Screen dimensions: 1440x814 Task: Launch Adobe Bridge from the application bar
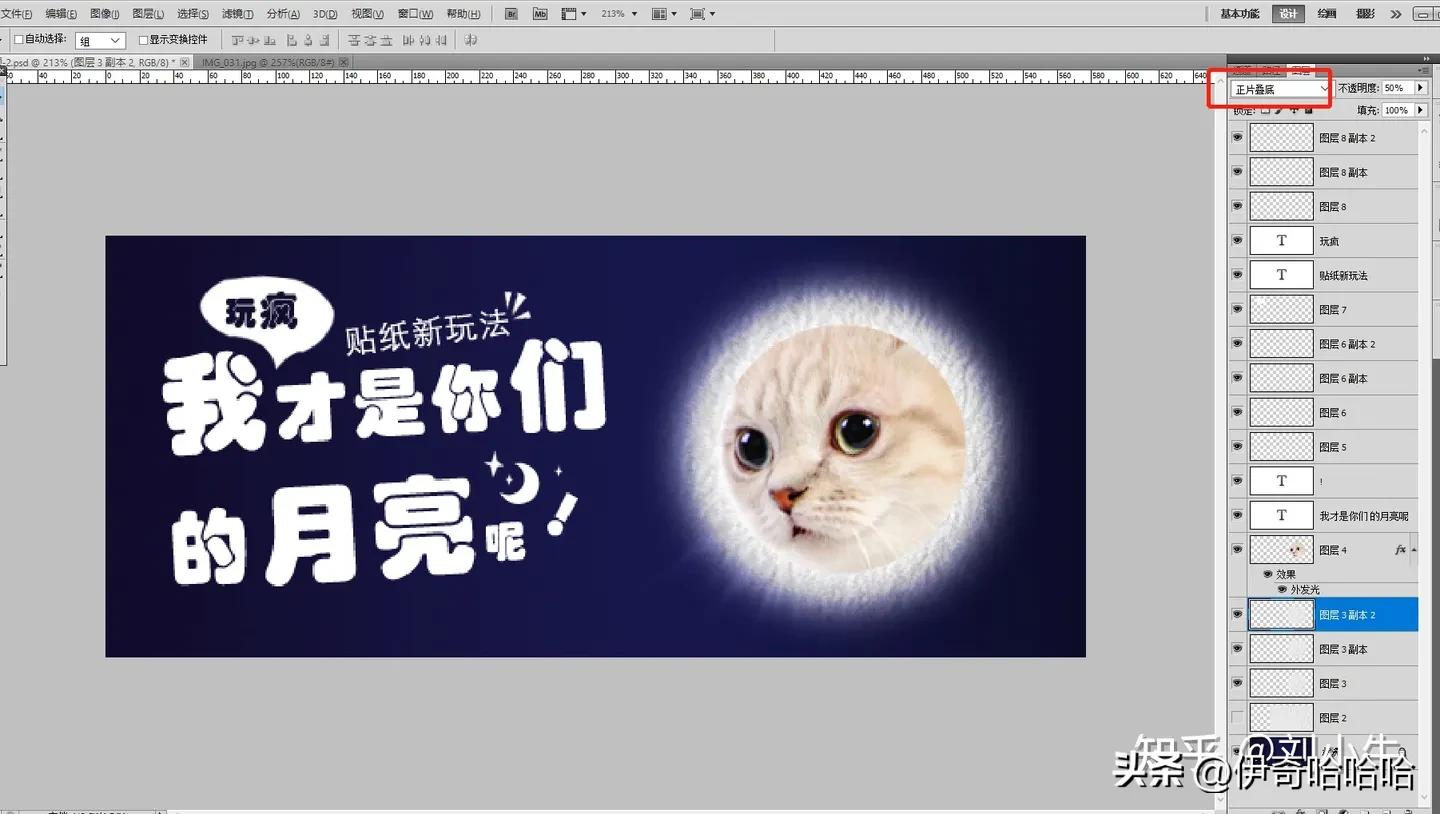pos(512,13)
